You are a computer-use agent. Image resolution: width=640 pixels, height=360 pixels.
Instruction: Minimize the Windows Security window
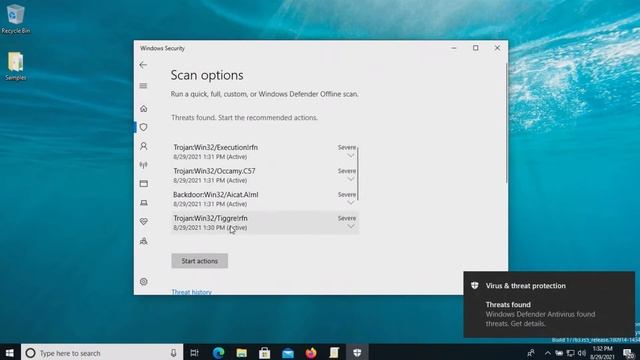(x=454, y=48)
